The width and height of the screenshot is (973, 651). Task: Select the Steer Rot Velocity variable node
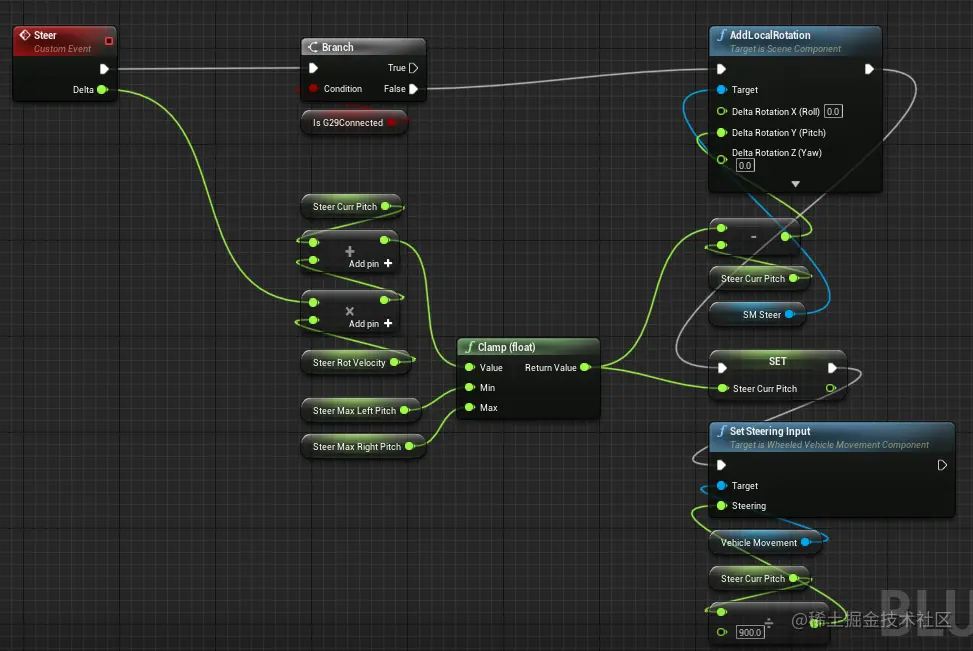tap(356, 362)
